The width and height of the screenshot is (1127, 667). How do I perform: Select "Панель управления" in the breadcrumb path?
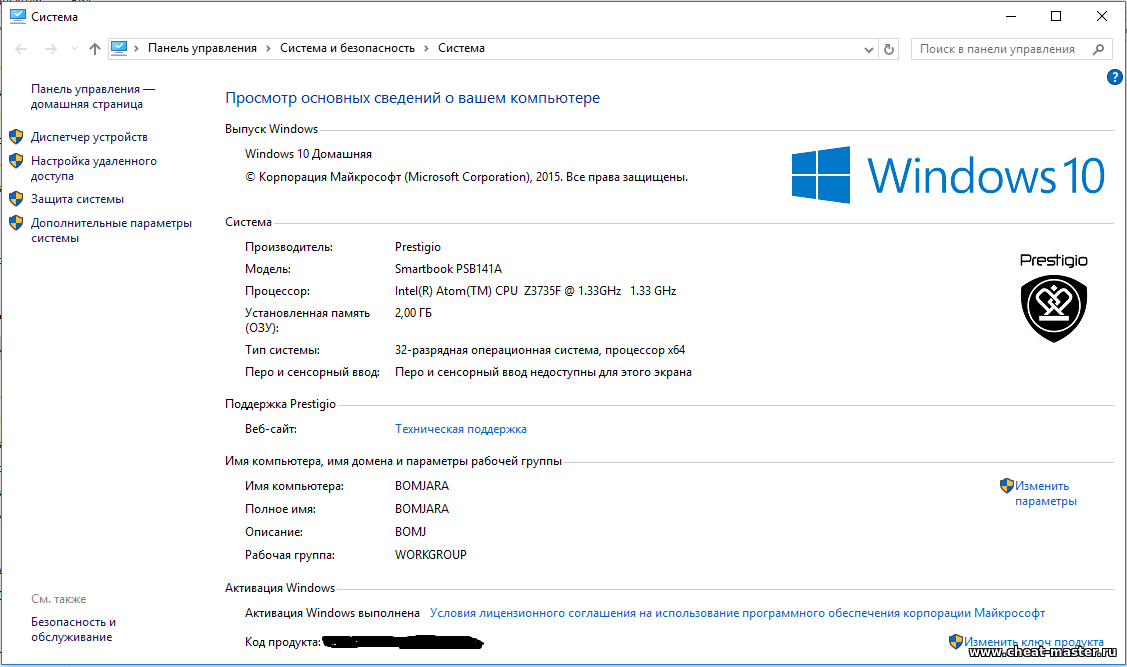[202, 48]
